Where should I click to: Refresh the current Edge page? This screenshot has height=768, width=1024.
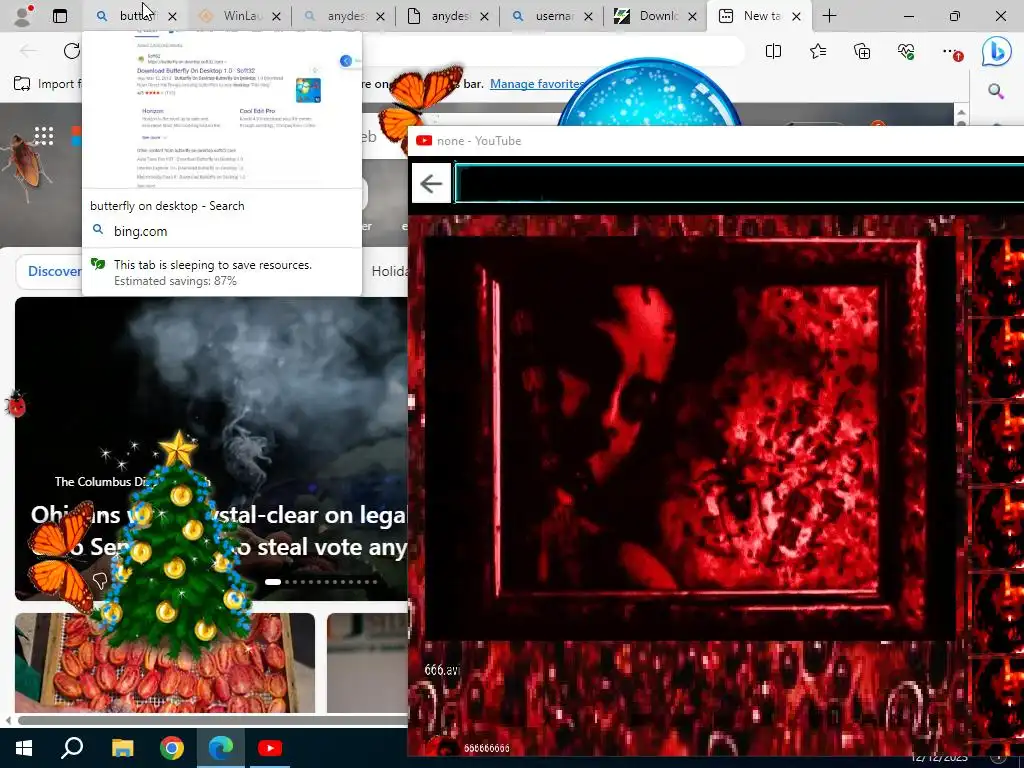click(x=71, y=51)
